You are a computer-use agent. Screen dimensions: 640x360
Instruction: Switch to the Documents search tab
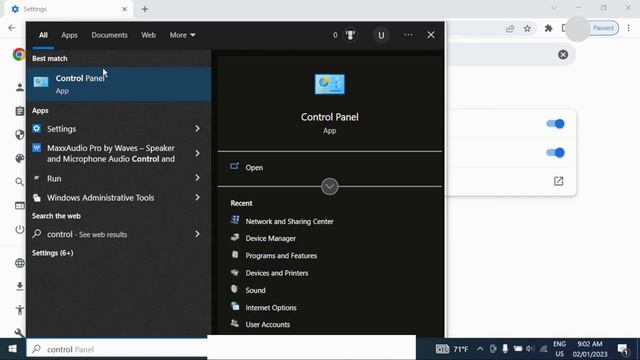click(x=109, y=35)
